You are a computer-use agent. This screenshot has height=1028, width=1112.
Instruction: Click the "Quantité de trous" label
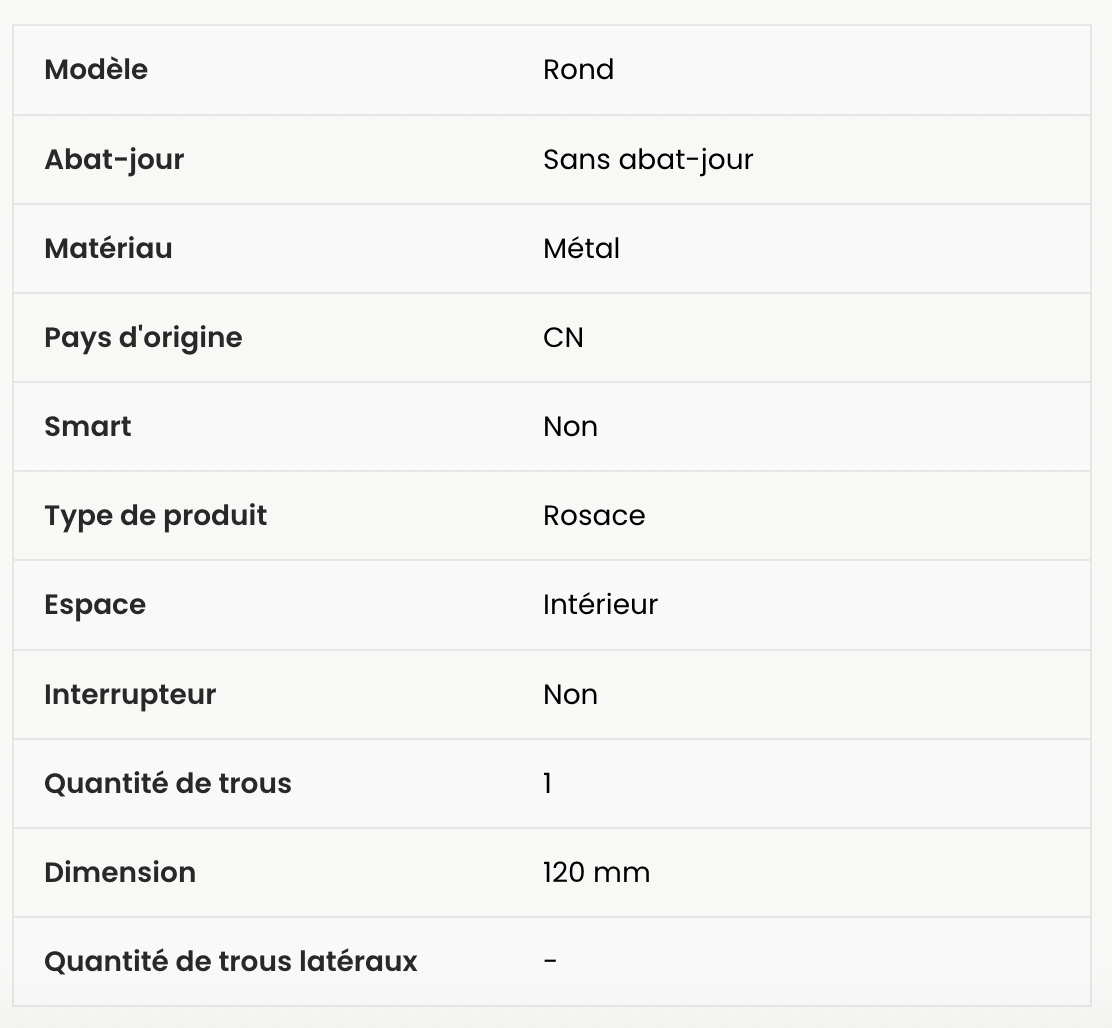pos(168,783)
